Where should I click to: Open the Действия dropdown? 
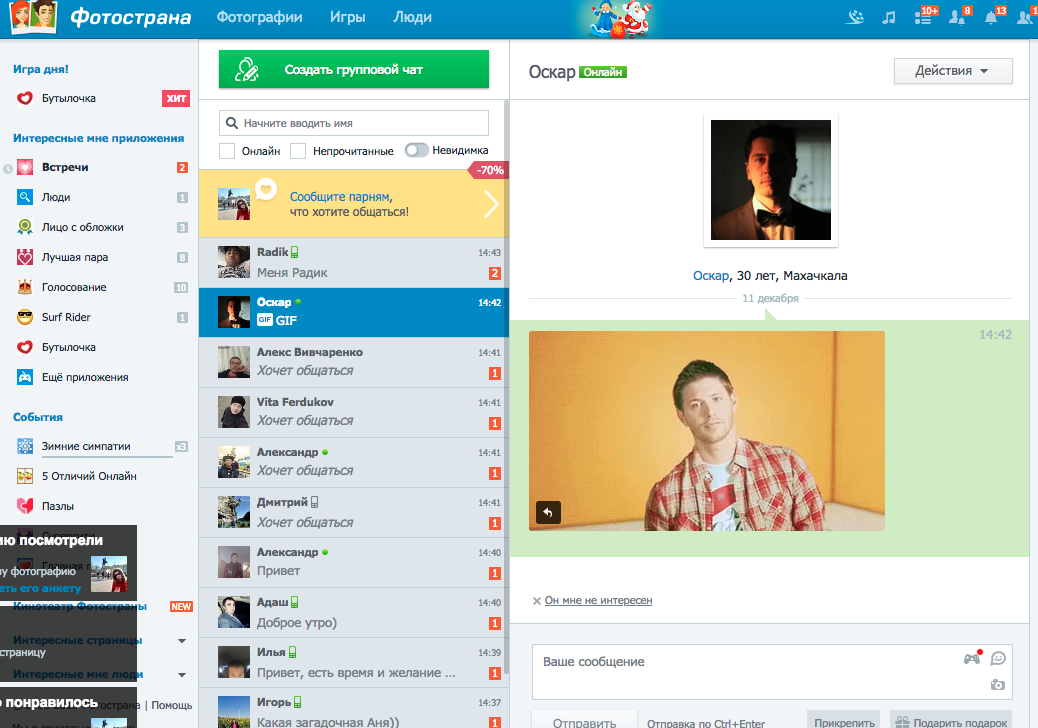click(953, 71)
